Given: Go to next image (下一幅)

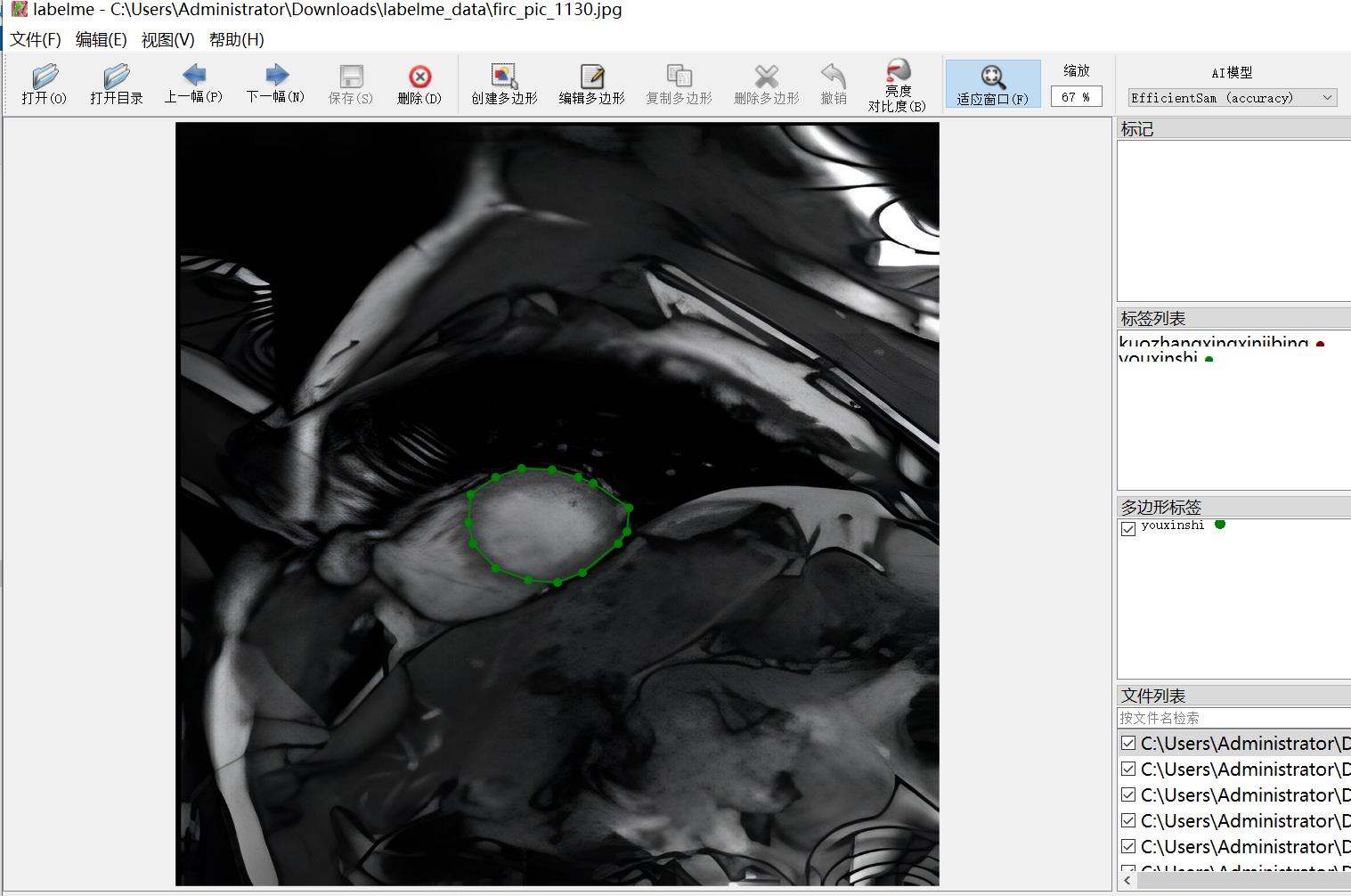Looking at the screenshot, I should pos(276,85).
